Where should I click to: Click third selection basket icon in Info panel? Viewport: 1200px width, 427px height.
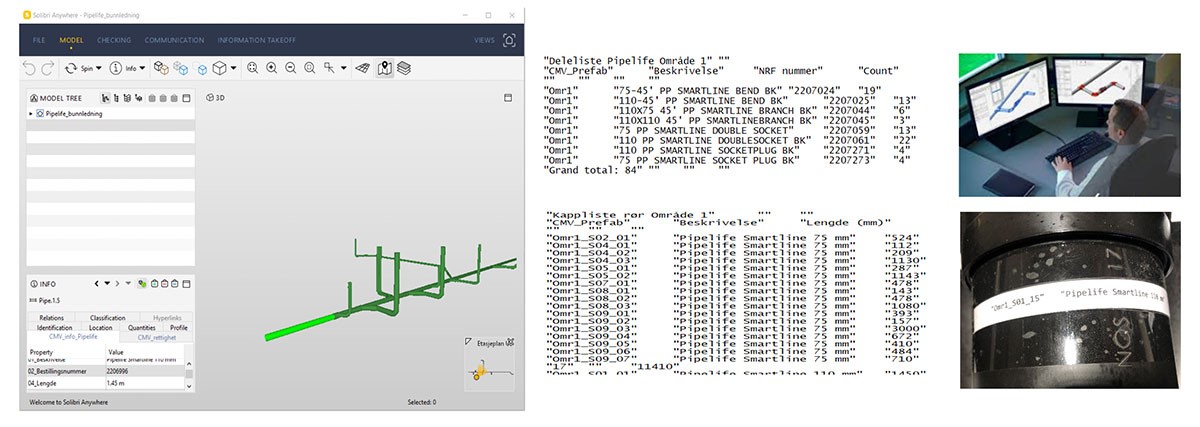pos(174,283)
